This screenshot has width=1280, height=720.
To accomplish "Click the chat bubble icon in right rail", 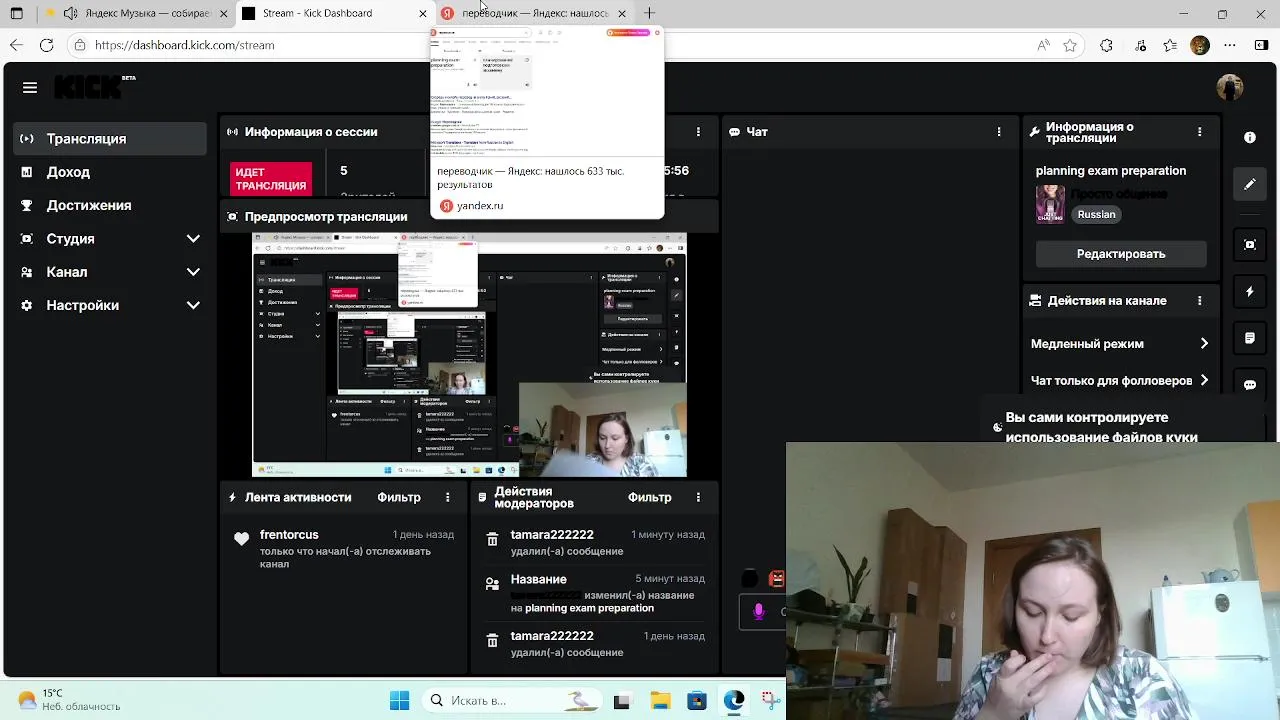I will click(x=1250, y=385).
